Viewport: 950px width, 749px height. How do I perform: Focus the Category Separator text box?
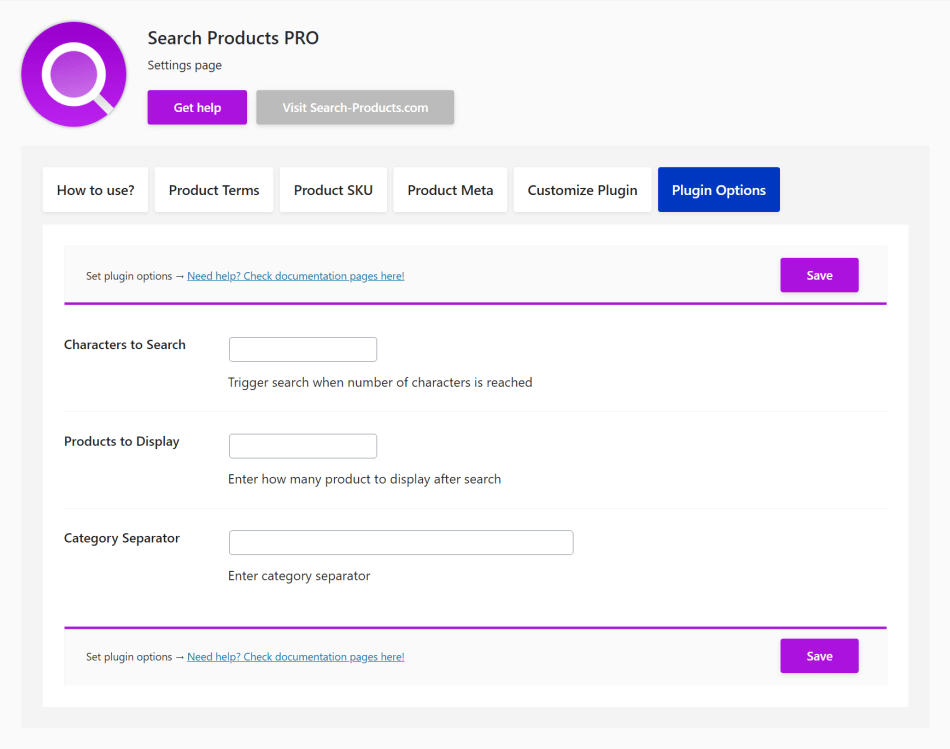401,542
